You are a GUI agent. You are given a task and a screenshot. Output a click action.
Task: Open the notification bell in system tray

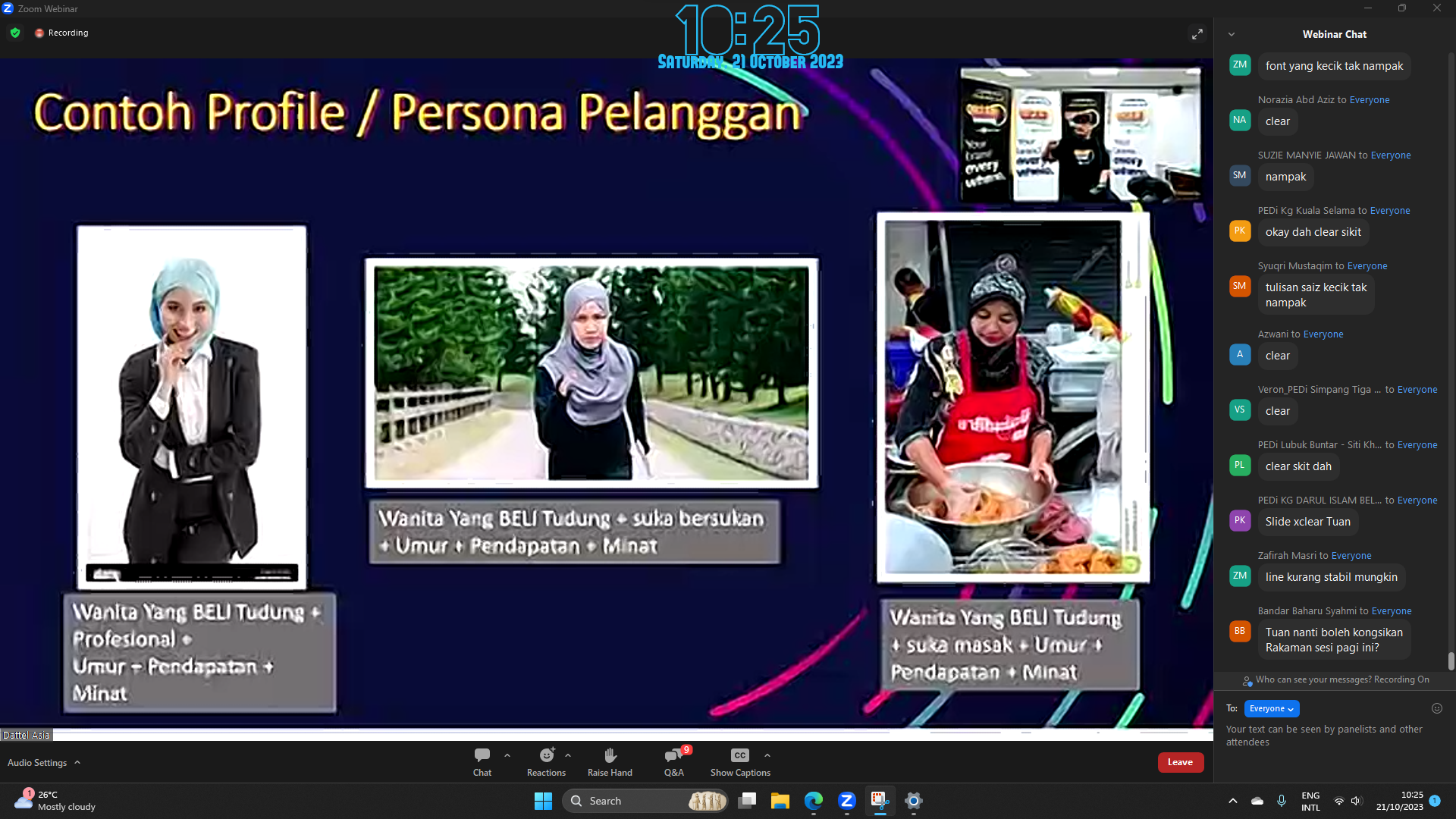(x=1435, y=800)
